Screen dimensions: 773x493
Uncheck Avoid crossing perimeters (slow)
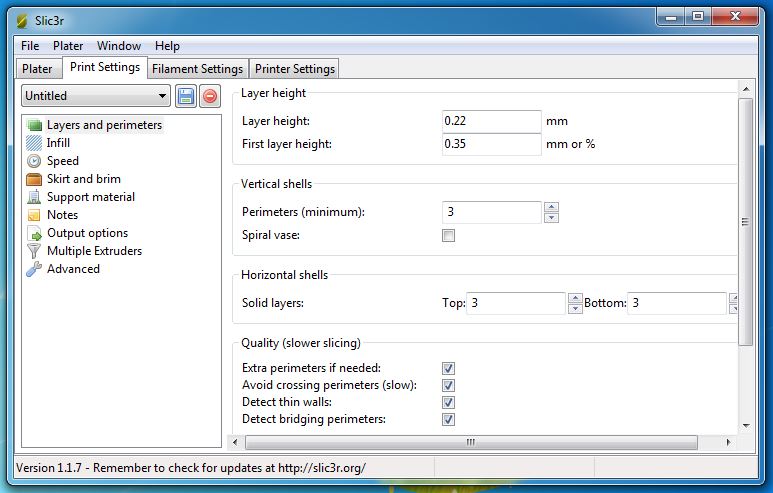[448, 385]
